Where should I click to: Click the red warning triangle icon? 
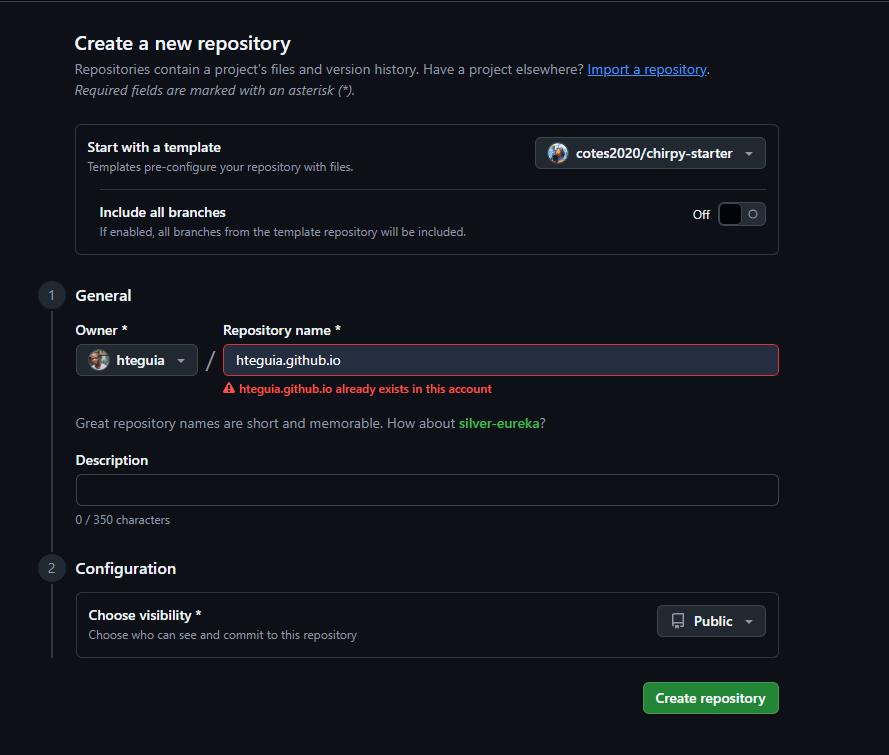tap(229, 388)
